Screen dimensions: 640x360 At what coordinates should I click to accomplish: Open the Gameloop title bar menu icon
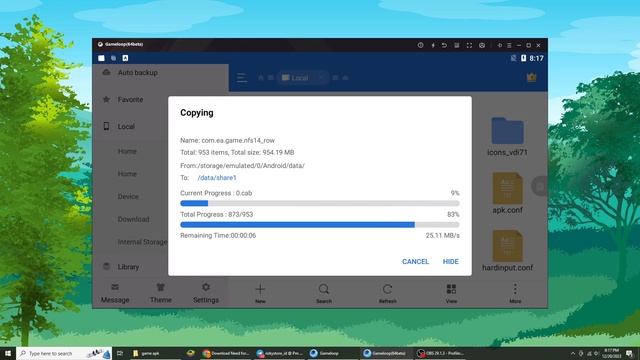[x=509, y=45]
